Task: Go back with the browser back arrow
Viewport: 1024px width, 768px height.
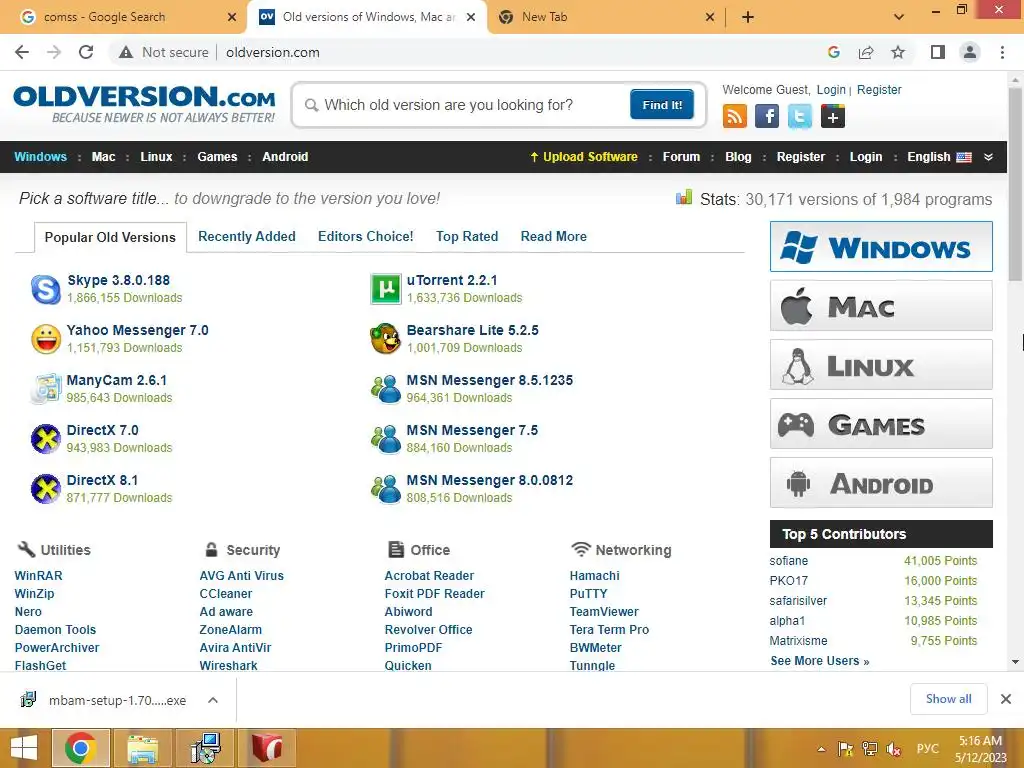Action: tap(22, 52)
